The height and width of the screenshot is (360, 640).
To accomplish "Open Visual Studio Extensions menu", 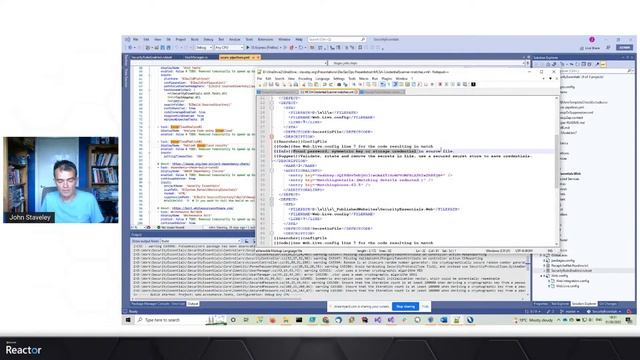I will [x=265, y=40].
